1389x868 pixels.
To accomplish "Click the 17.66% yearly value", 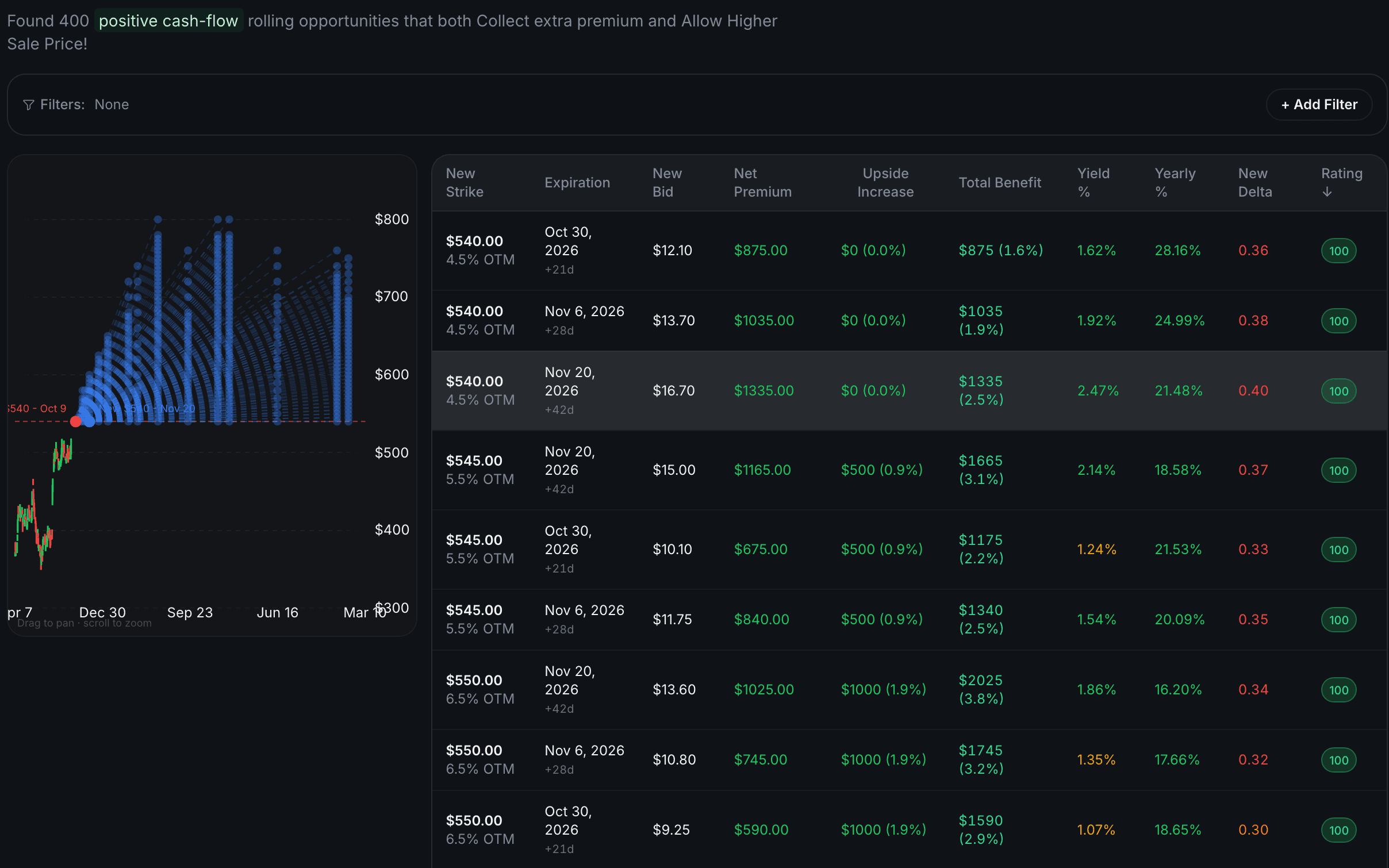I will (1176, 759).
